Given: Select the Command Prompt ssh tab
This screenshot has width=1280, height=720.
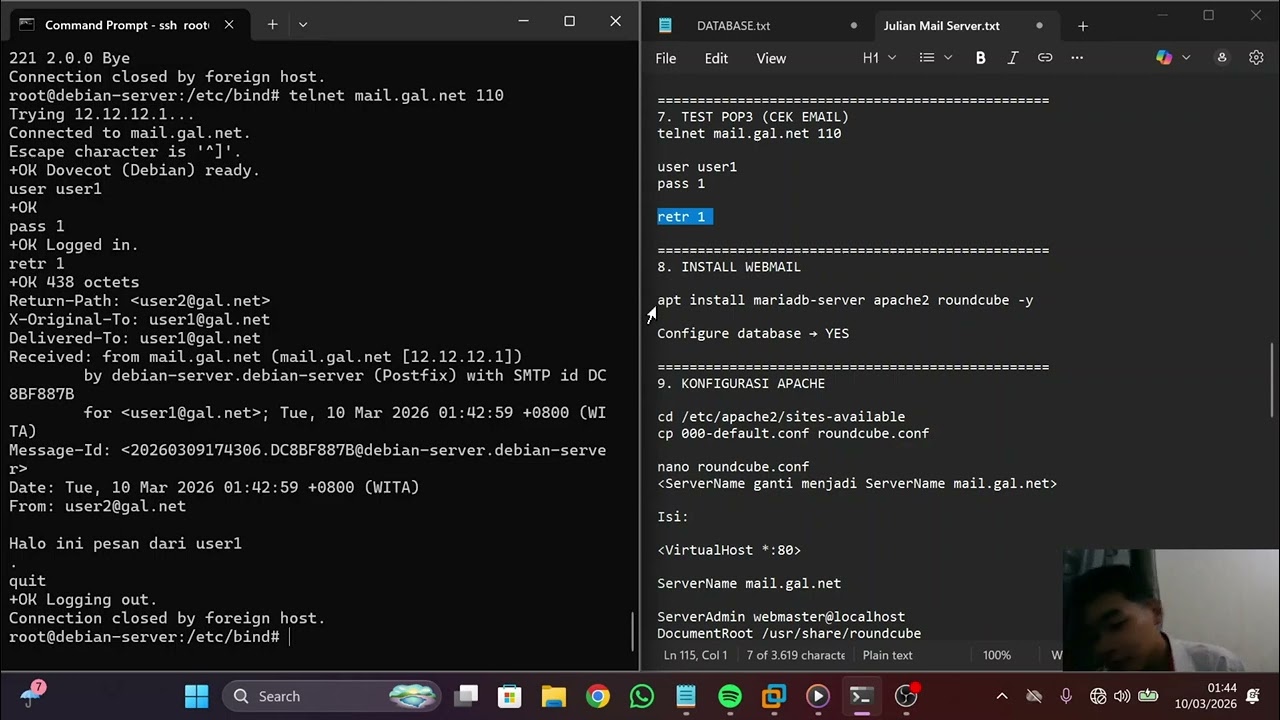Looking at the screenshot, I should tap(126, 24).
